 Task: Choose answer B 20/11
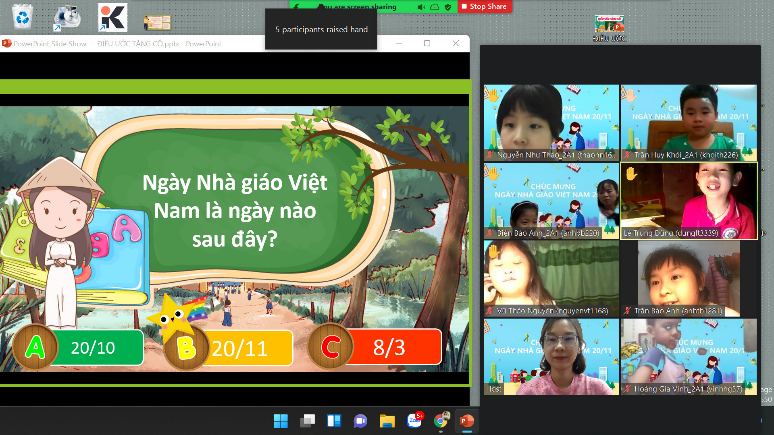229,348
